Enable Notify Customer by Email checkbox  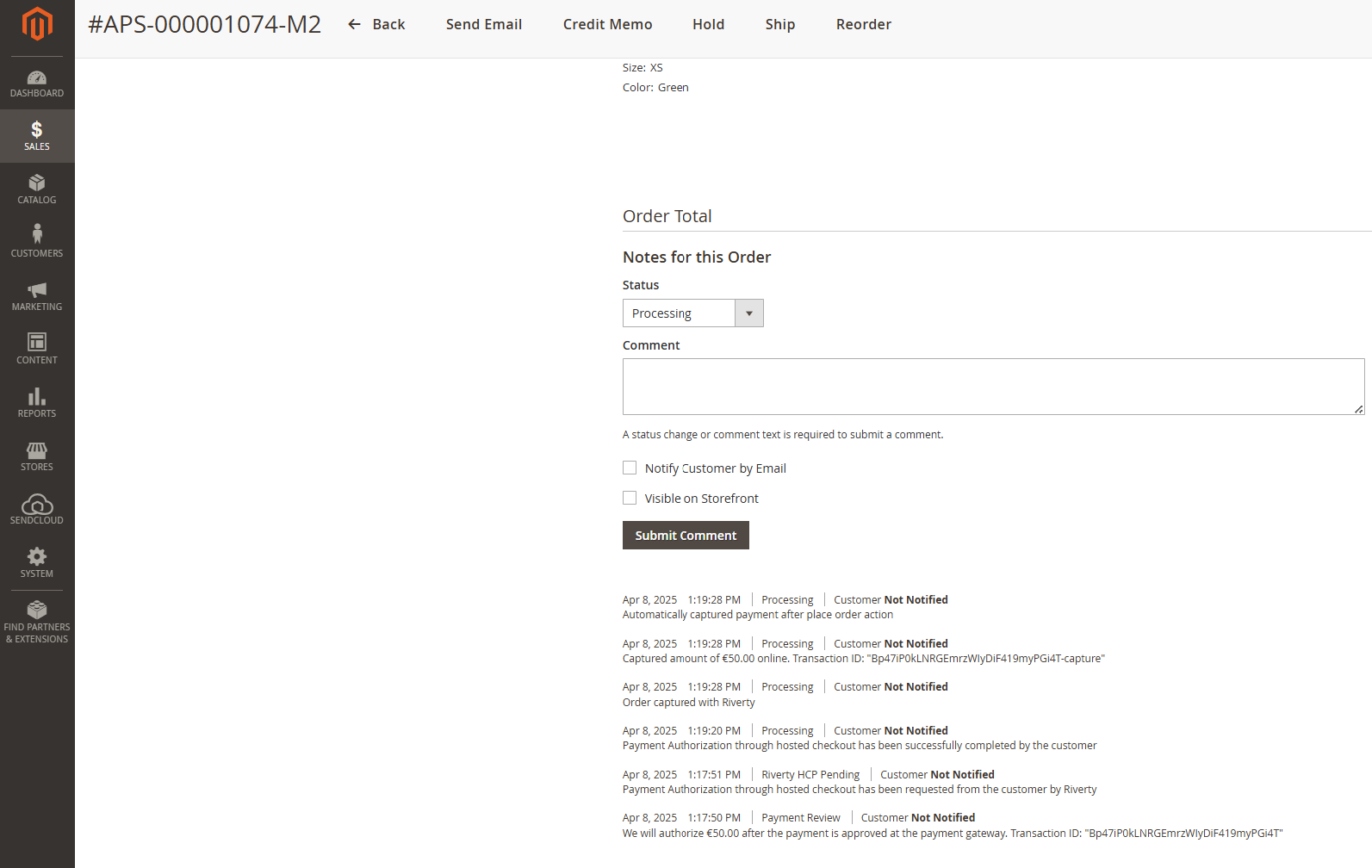pyautogui.click(x=630, y=468)
